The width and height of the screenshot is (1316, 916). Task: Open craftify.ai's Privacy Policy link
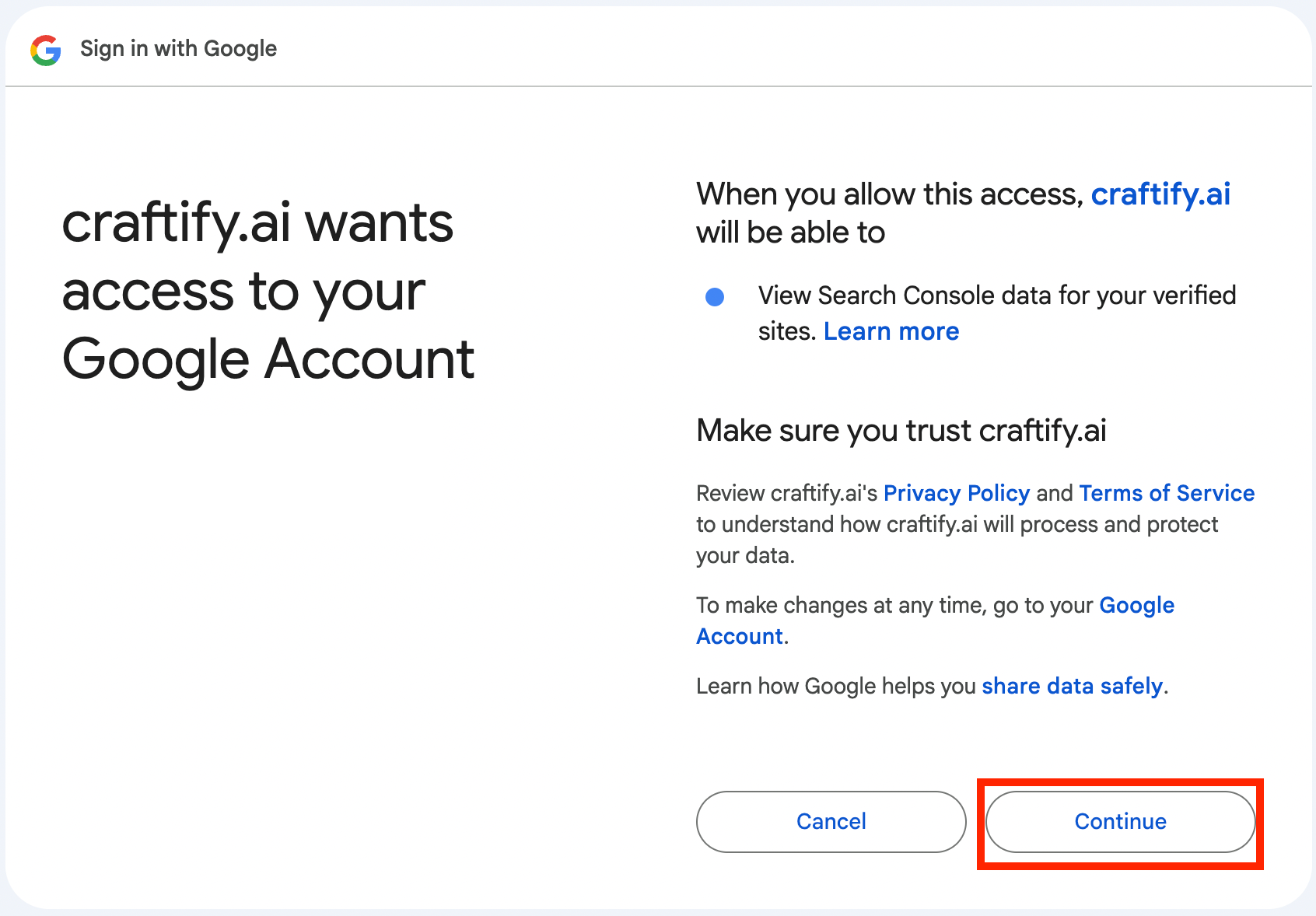click(957, 493)
